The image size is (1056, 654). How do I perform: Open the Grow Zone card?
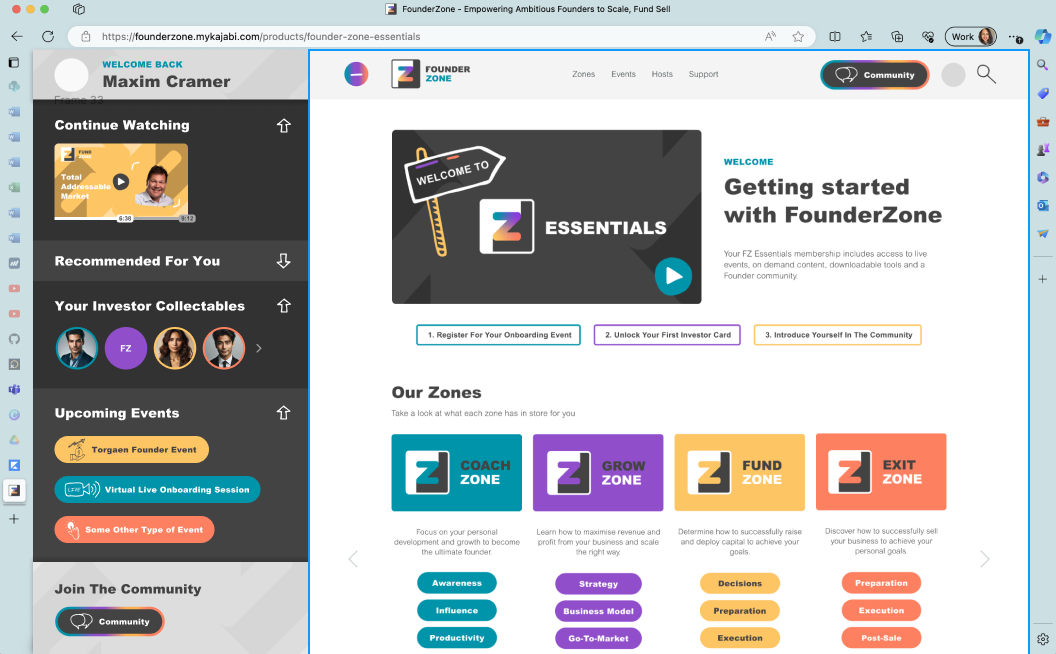click(x=598, y=472)
